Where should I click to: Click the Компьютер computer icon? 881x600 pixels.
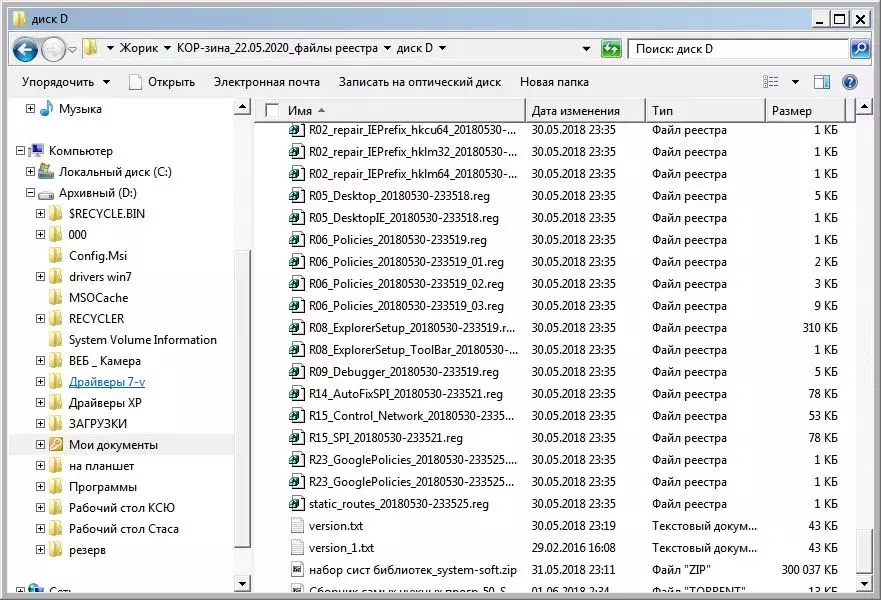[37, 151]
